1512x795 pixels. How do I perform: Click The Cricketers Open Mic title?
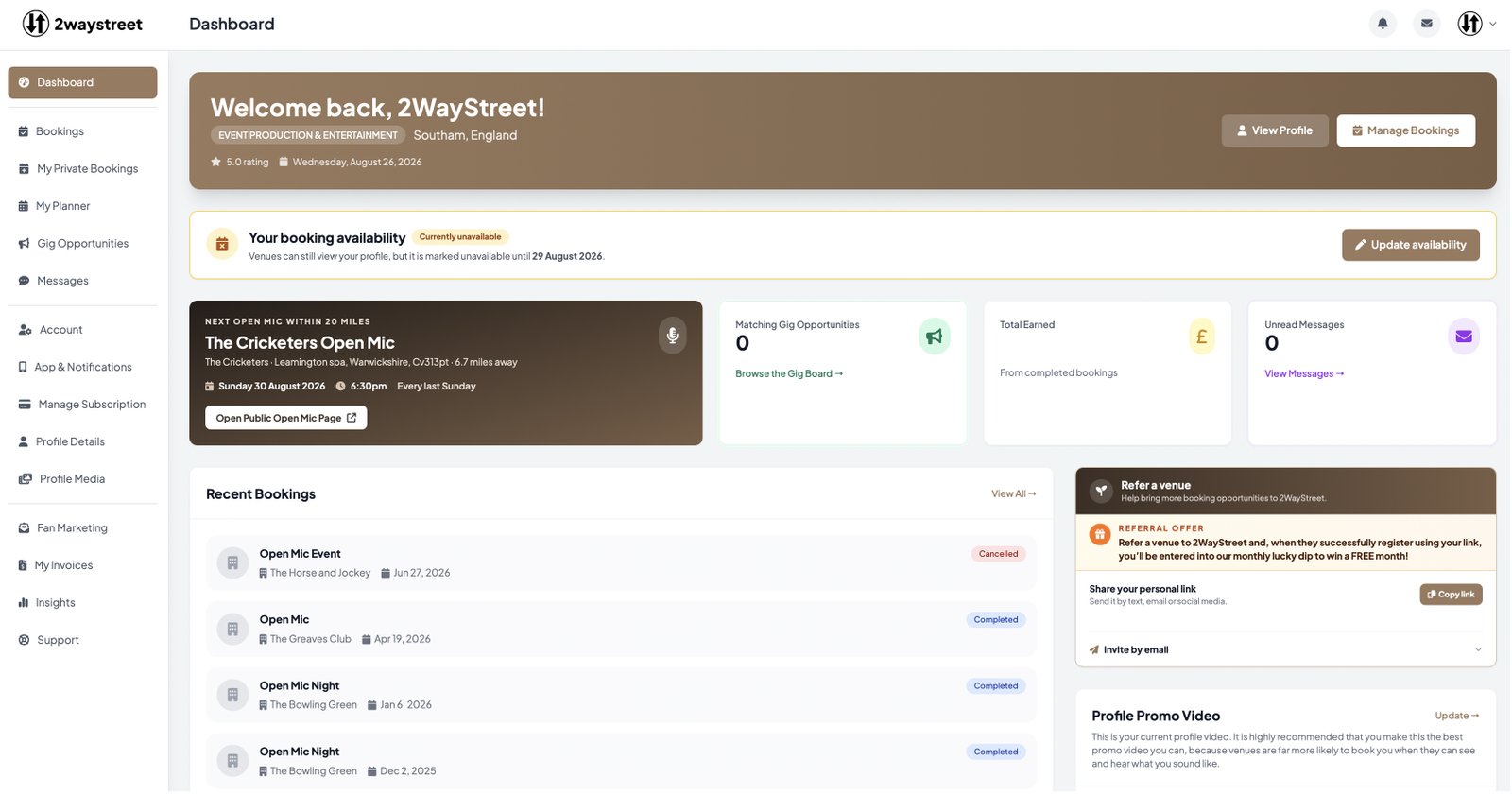tap(300, 343)
